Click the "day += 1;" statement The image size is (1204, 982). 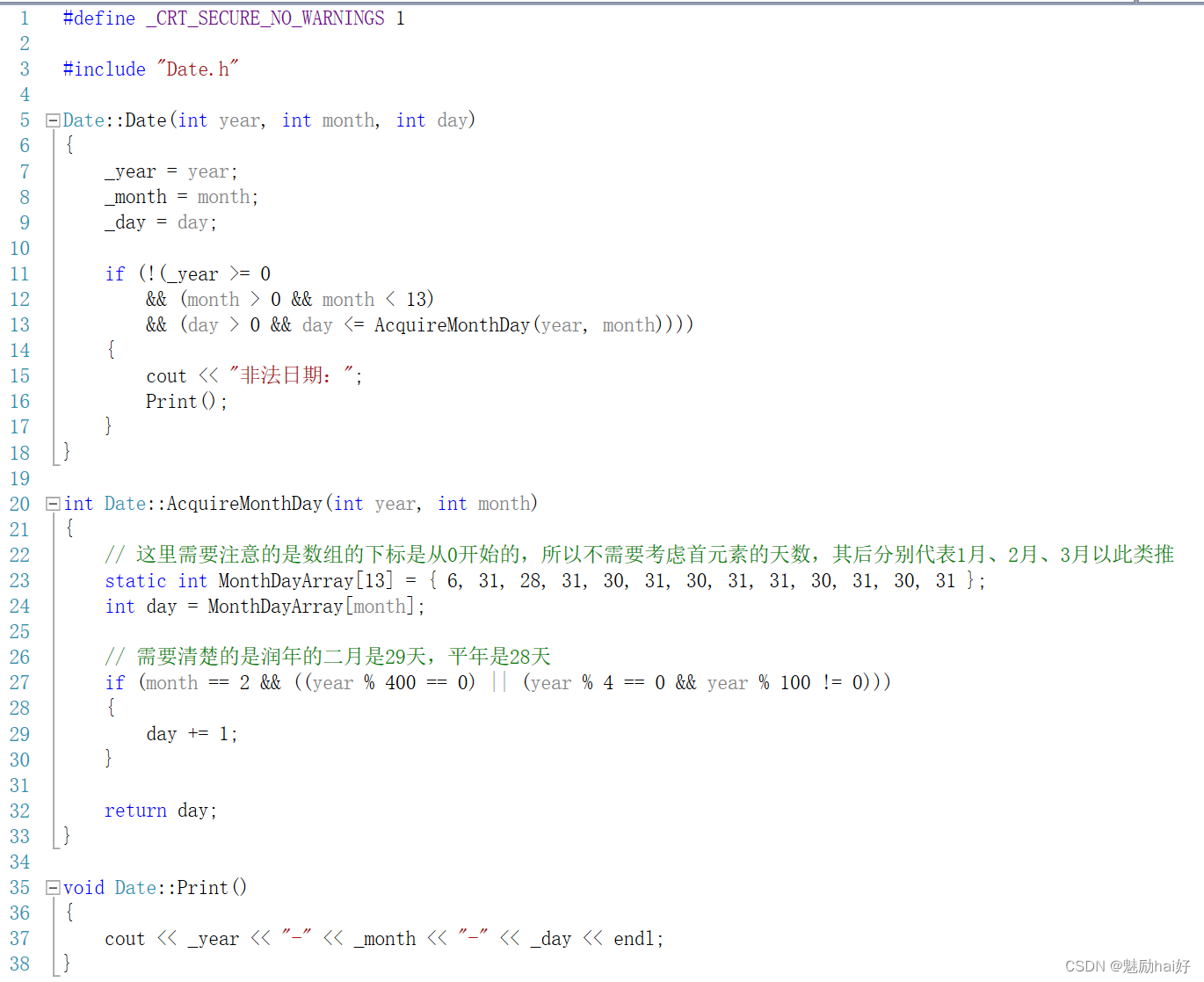coord(192,734)
